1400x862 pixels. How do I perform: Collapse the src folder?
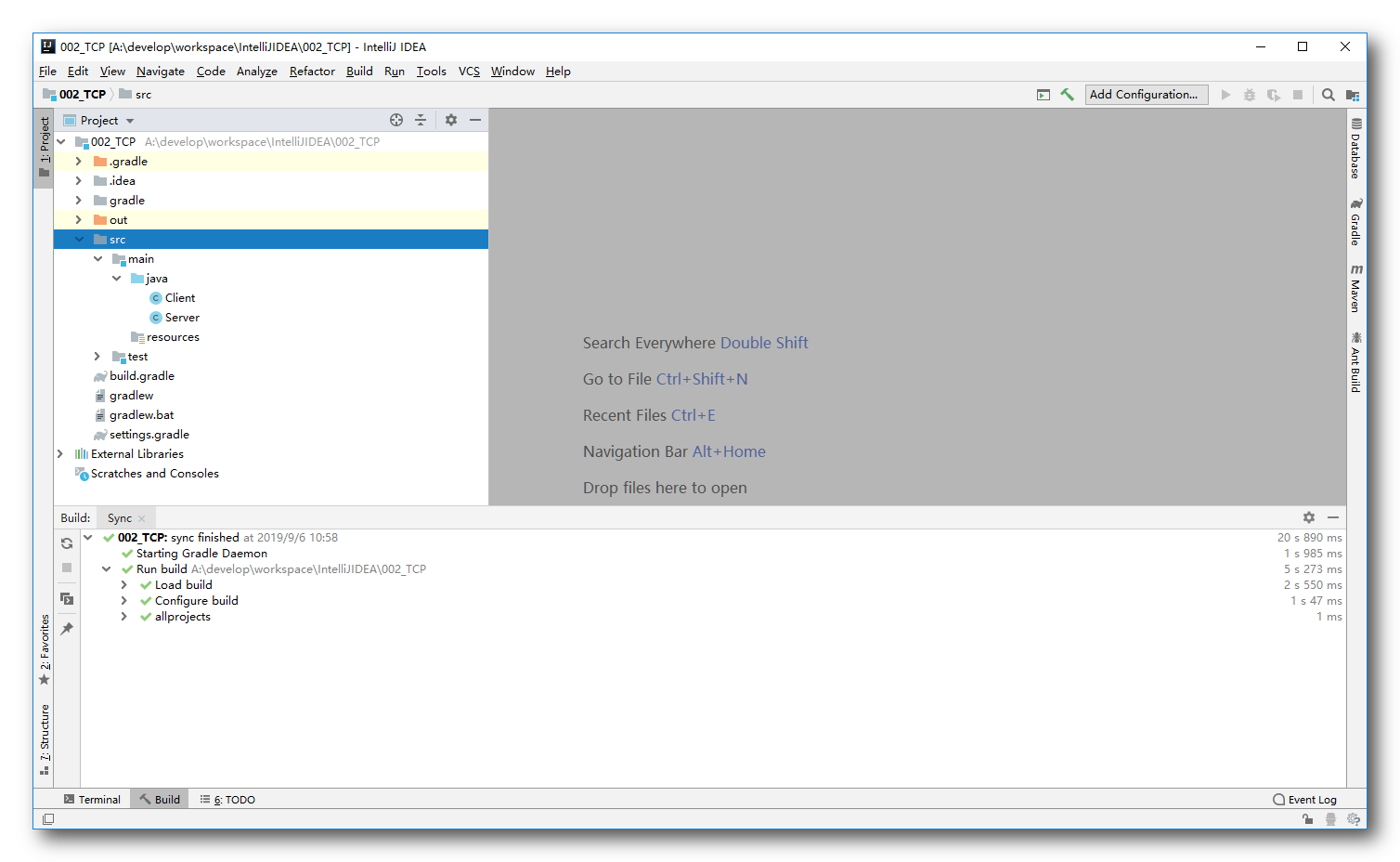79,240
